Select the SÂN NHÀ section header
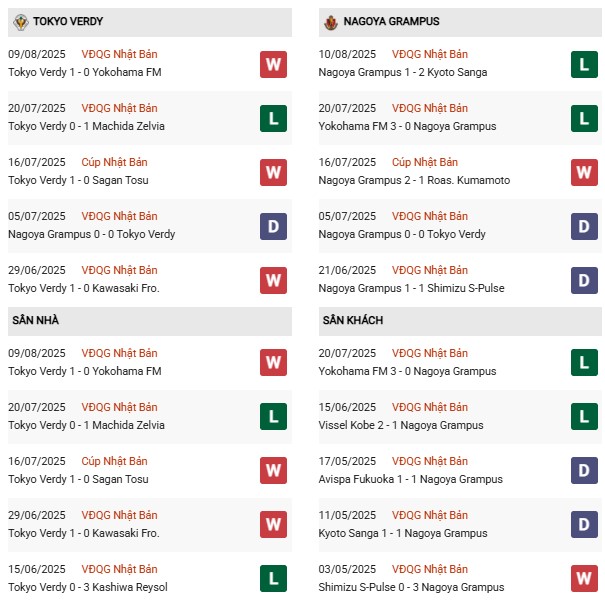Viewport: 605px width, 602px height. [35, 320]
